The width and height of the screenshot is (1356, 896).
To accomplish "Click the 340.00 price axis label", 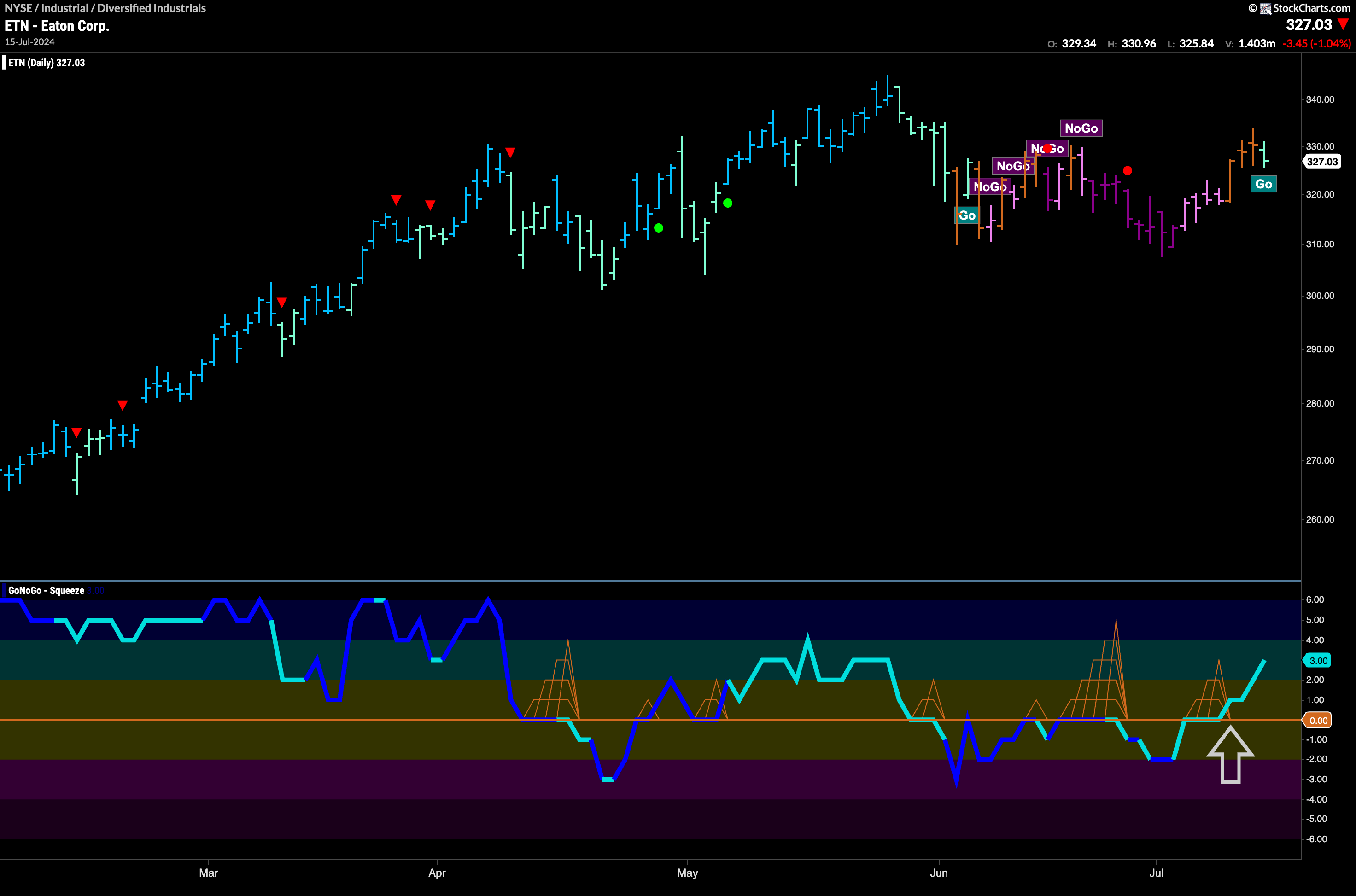I will point(1320,99).
